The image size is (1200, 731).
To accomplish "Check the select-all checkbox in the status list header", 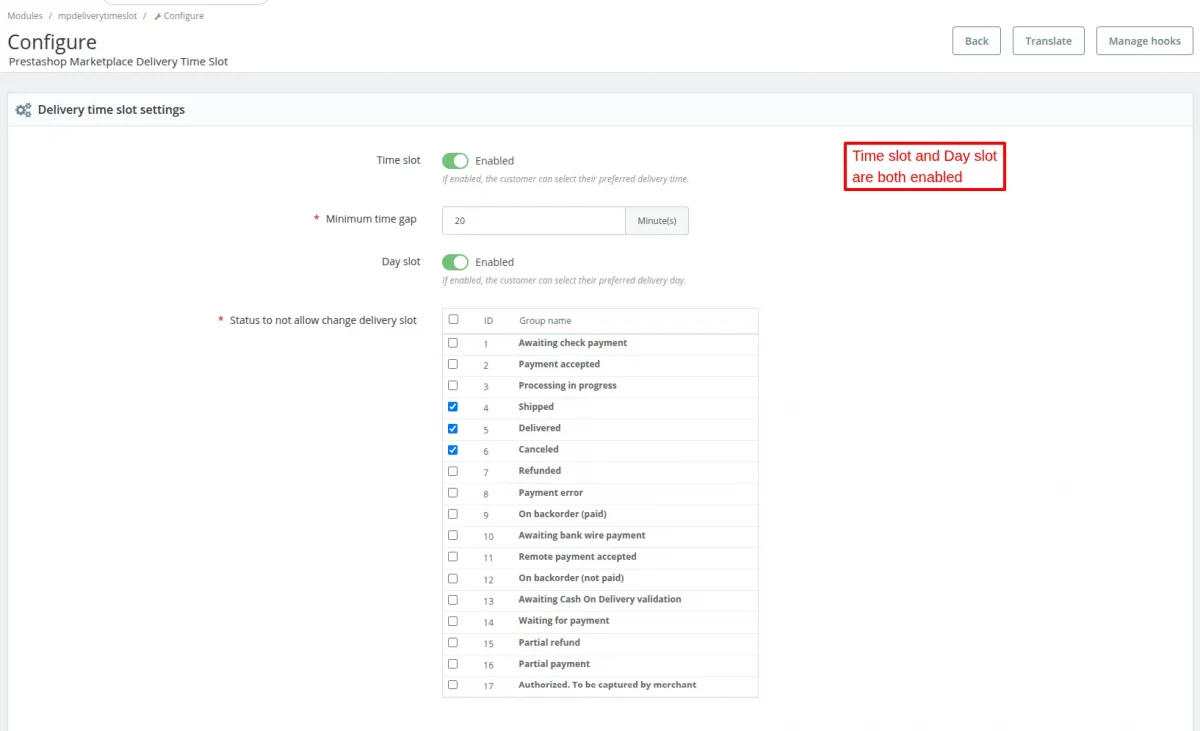I will tap(453, 320).
